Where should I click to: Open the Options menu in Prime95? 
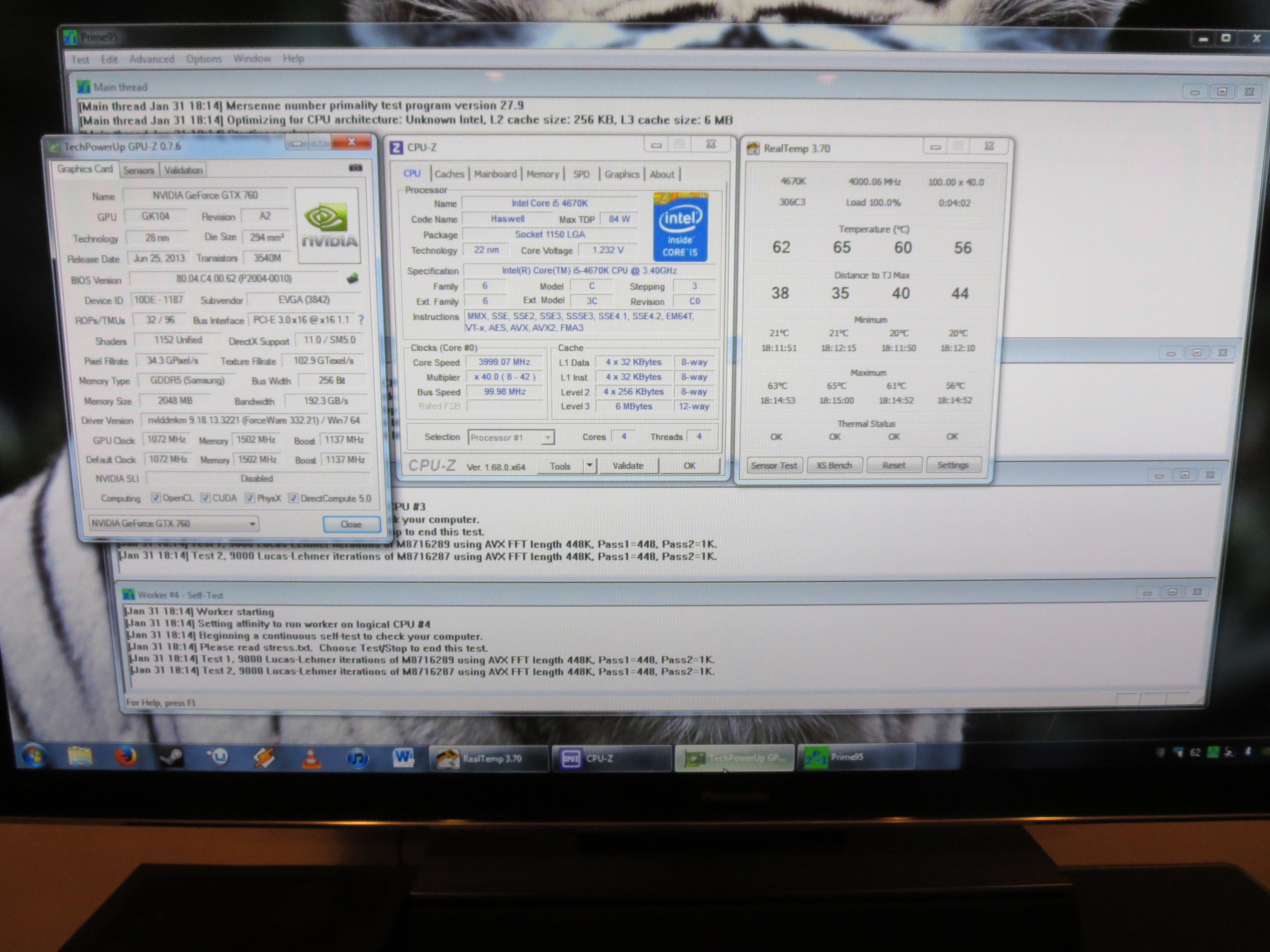click(x=204, y=58)
